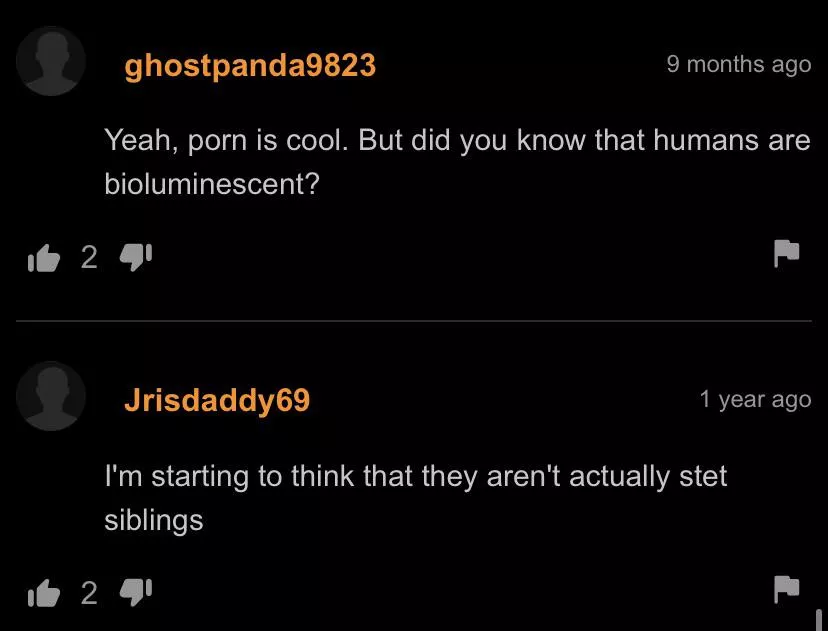
Task: Give thumbs up to Jrisdaddy69's comment
Action: click(x=44, y=593)
